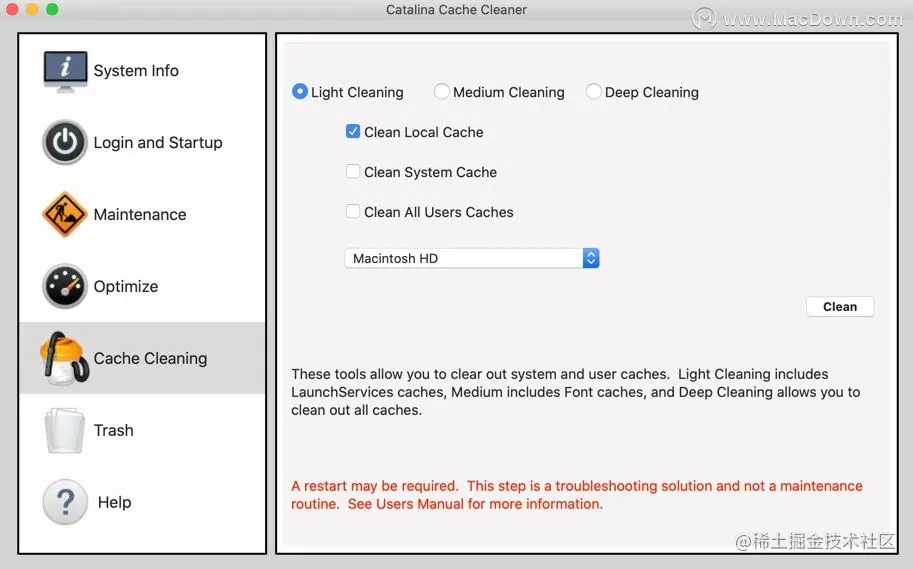
Task: Select the Maintenance construction sign icon
Action: tap(65, 214)
